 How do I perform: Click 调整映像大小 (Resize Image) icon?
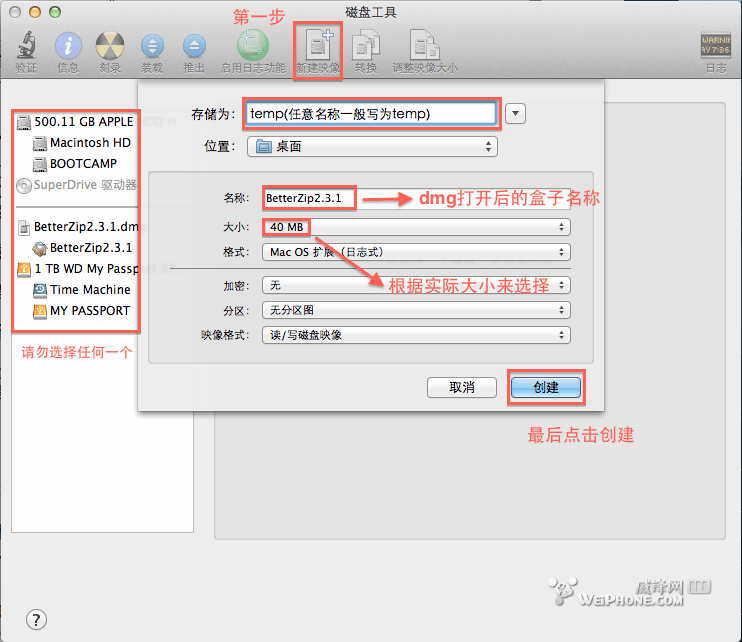424,47
